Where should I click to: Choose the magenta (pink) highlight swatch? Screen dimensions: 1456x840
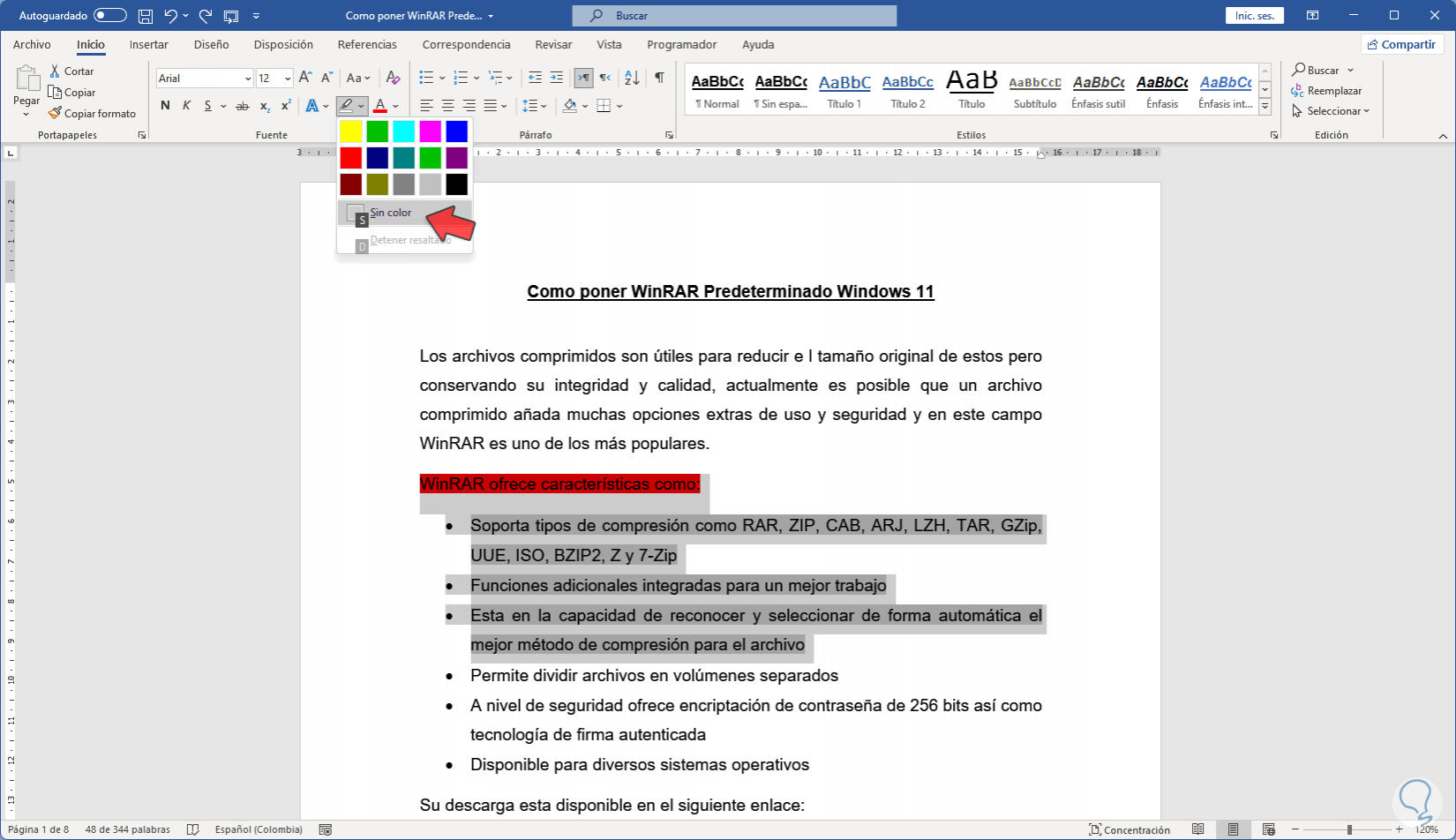coord(431,131)
